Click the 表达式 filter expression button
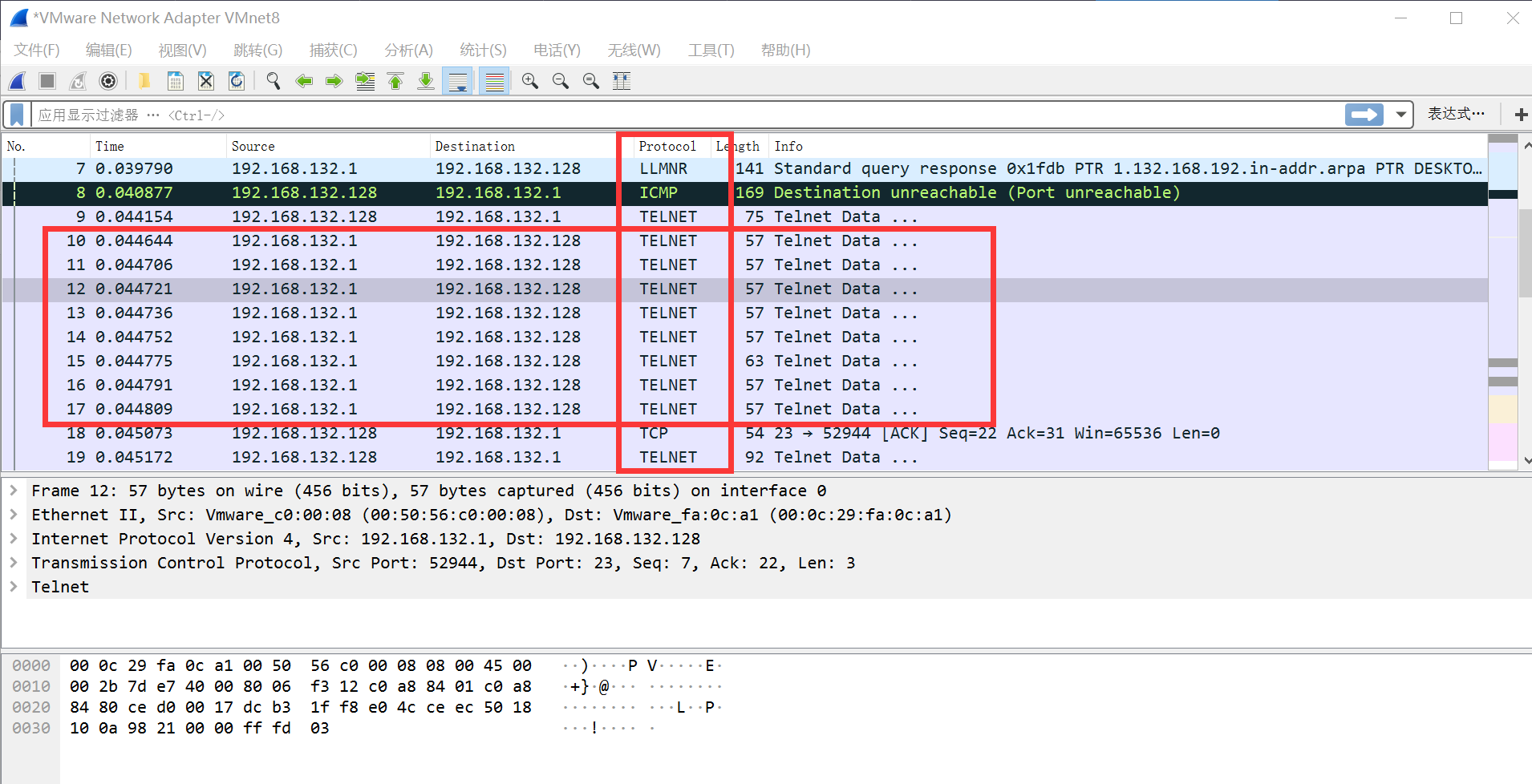This screenshot has width=1532, height=784. pyautogui.click(x=1455, y=114)
